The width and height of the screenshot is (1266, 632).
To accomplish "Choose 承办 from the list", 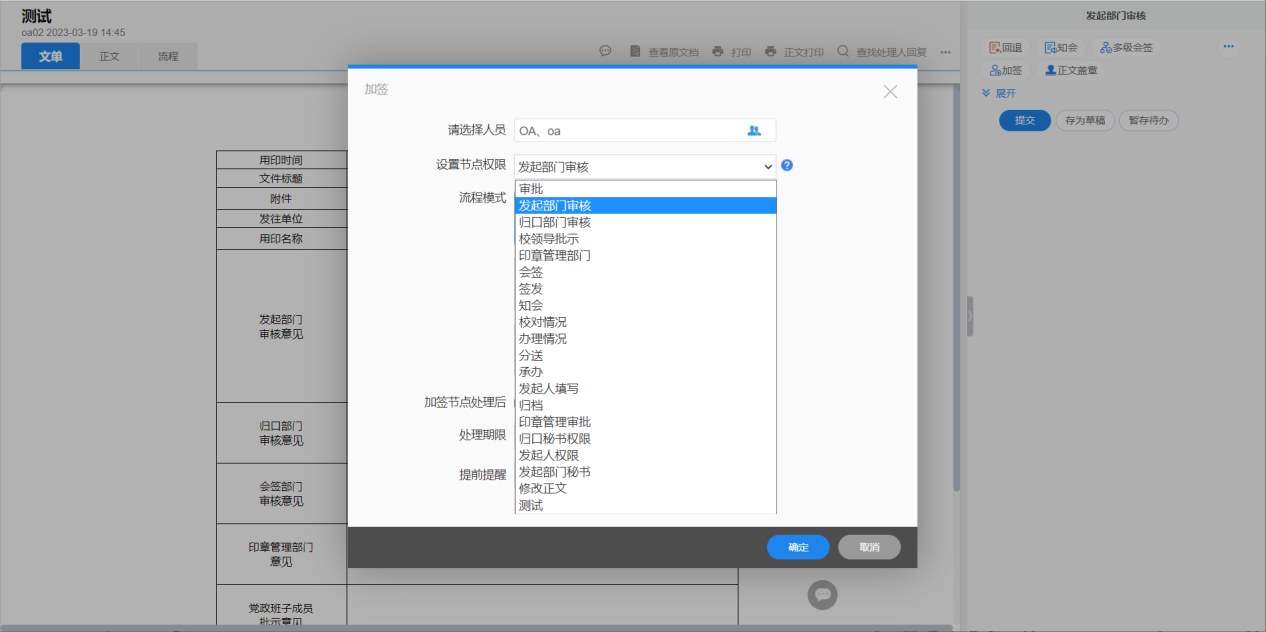I will [645, 372].
